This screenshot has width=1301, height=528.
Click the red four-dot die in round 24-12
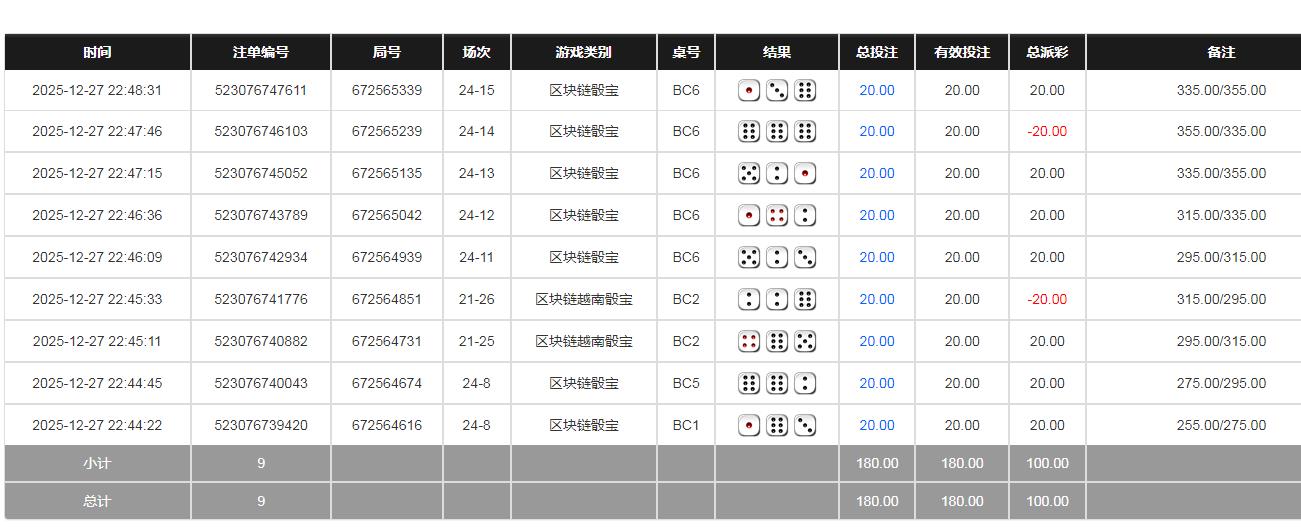click(x=777, y=216)
